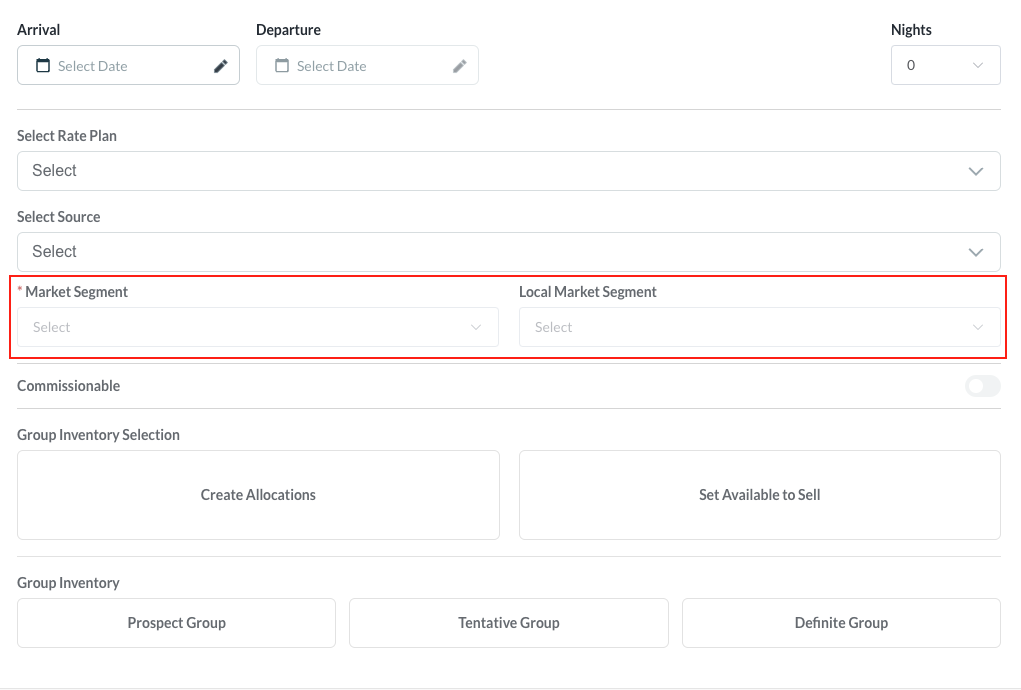The width and height of the screenshot is (1021, 690).
Task: Click 'Select' placeholder in Market Segment dropdown
Action: pos(52,327)
